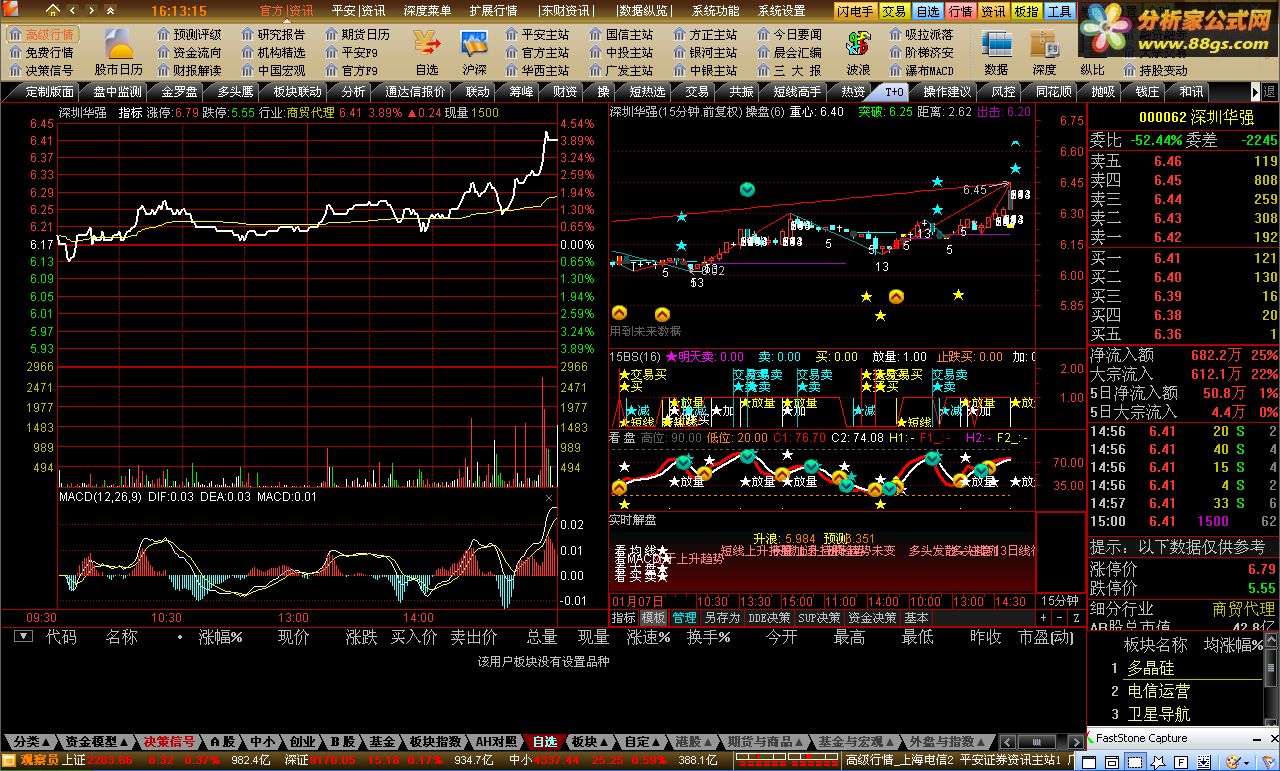1280x771 pixels.
Task: Expand the 港股 bottom tab menu
Action: coord(693,742)
